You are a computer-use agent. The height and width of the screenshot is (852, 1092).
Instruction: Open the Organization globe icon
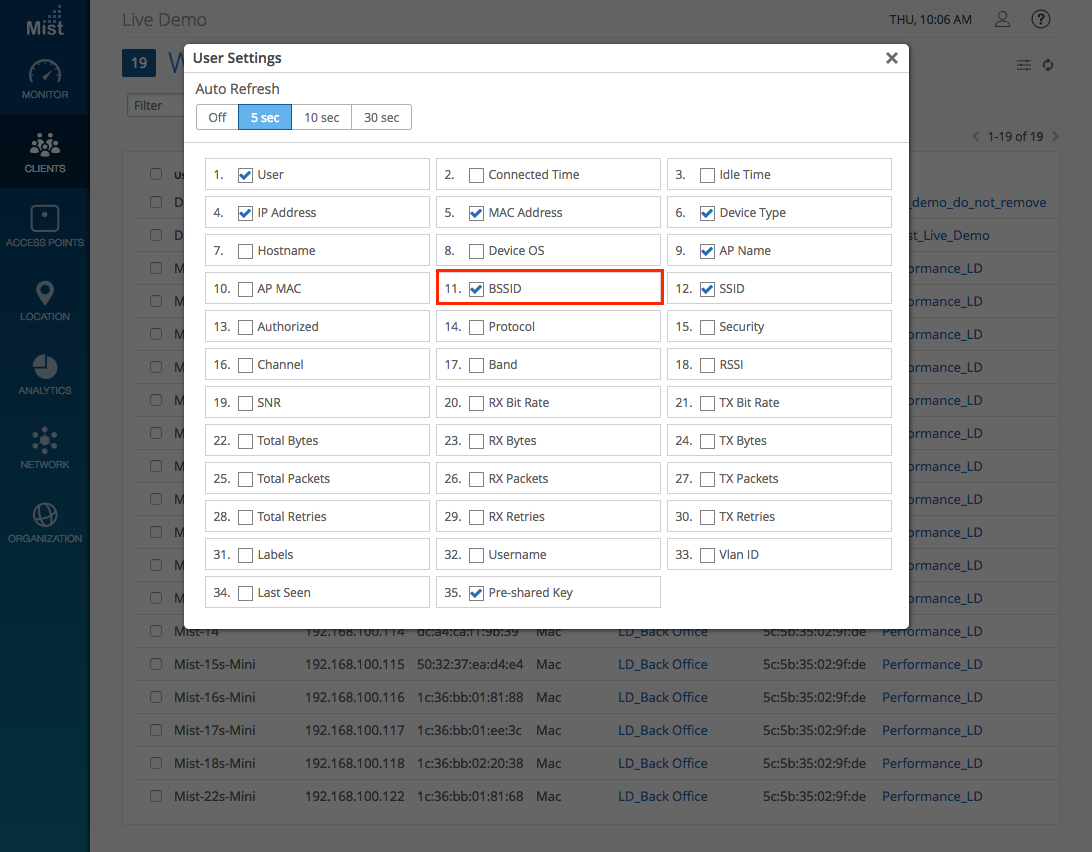(45, 519)
